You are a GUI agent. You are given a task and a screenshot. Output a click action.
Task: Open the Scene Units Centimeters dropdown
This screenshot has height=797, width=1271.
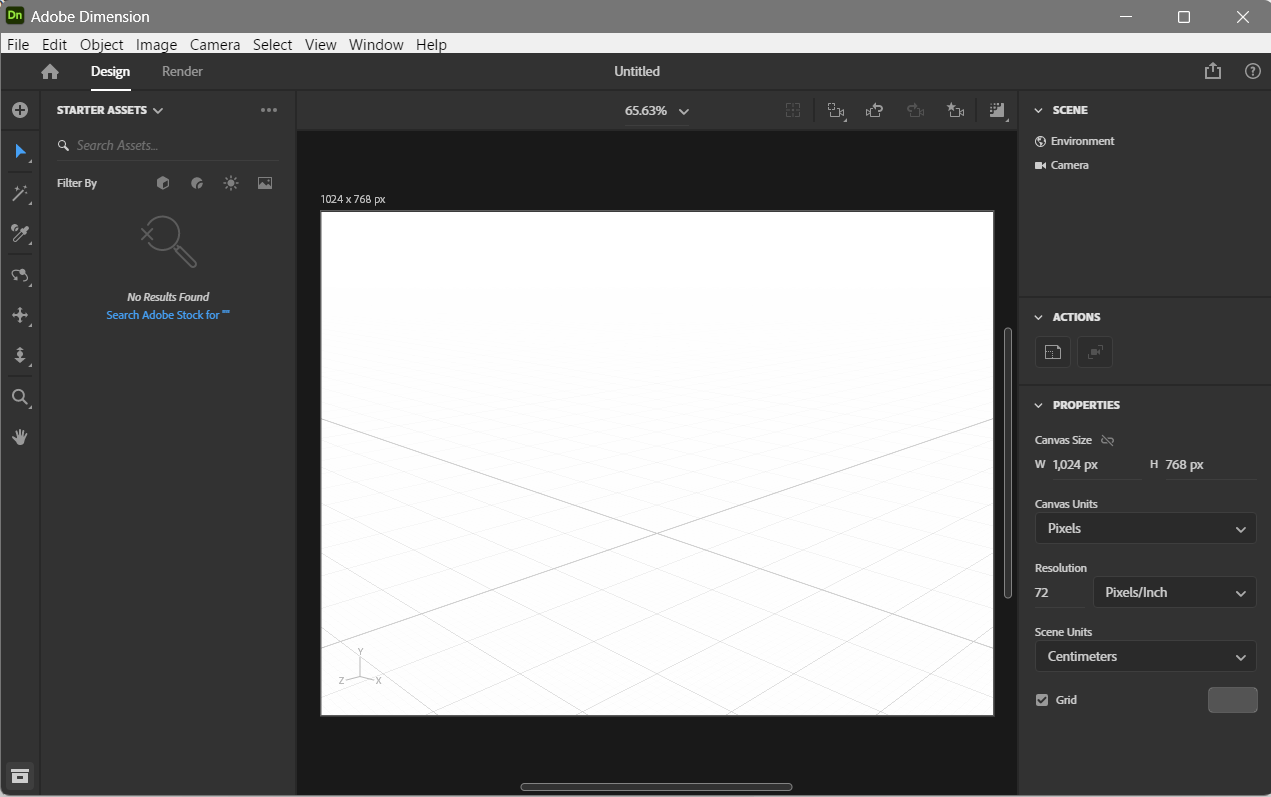point(1144,656)
